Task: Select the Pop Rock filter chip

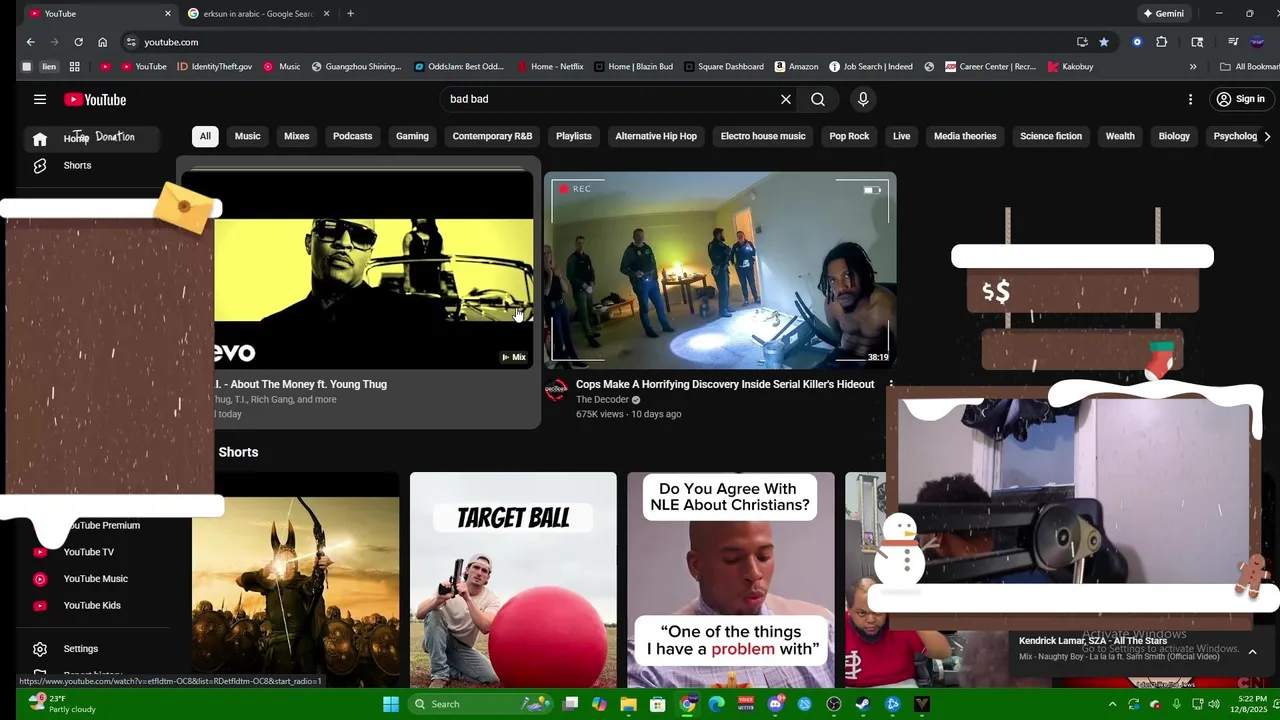Action: 849,136
